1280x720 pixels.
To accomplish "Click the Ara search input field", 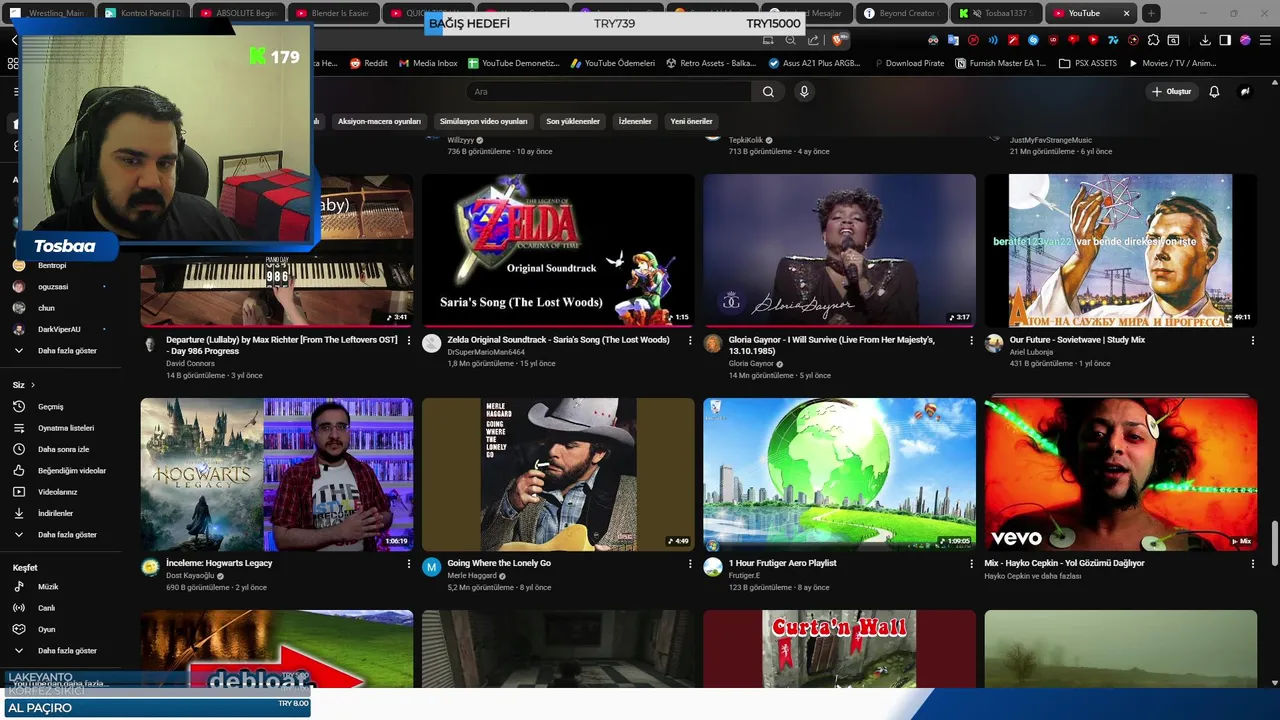I will point(609,91).
